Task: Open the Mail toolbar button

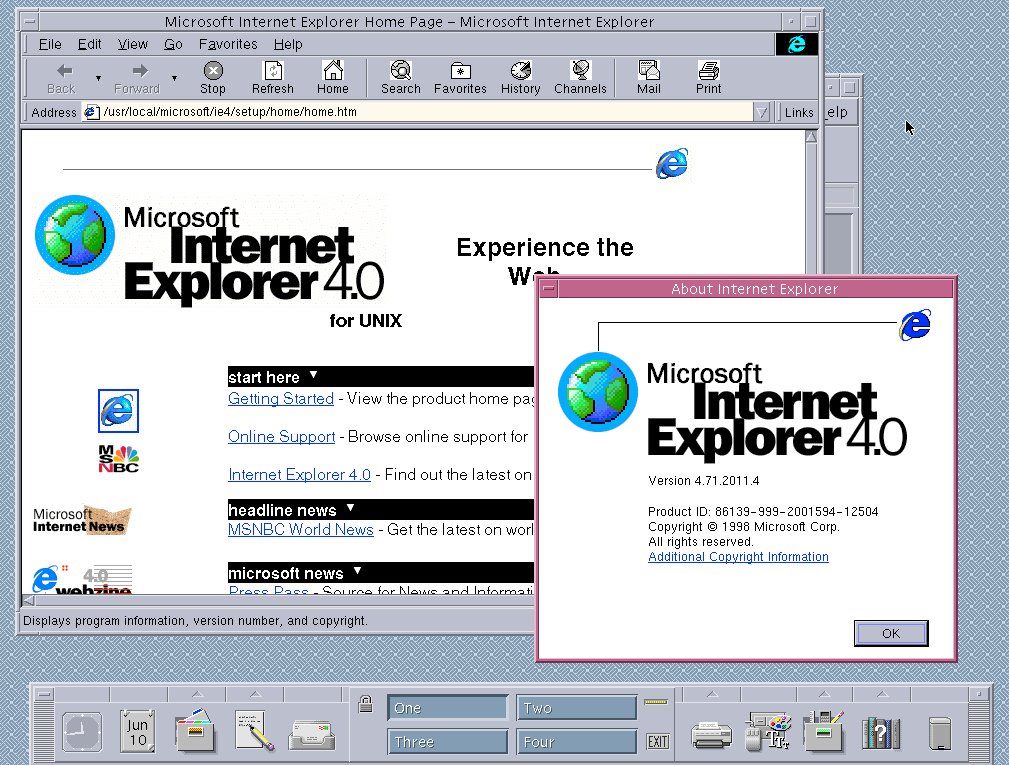Action: pos(649,78)
